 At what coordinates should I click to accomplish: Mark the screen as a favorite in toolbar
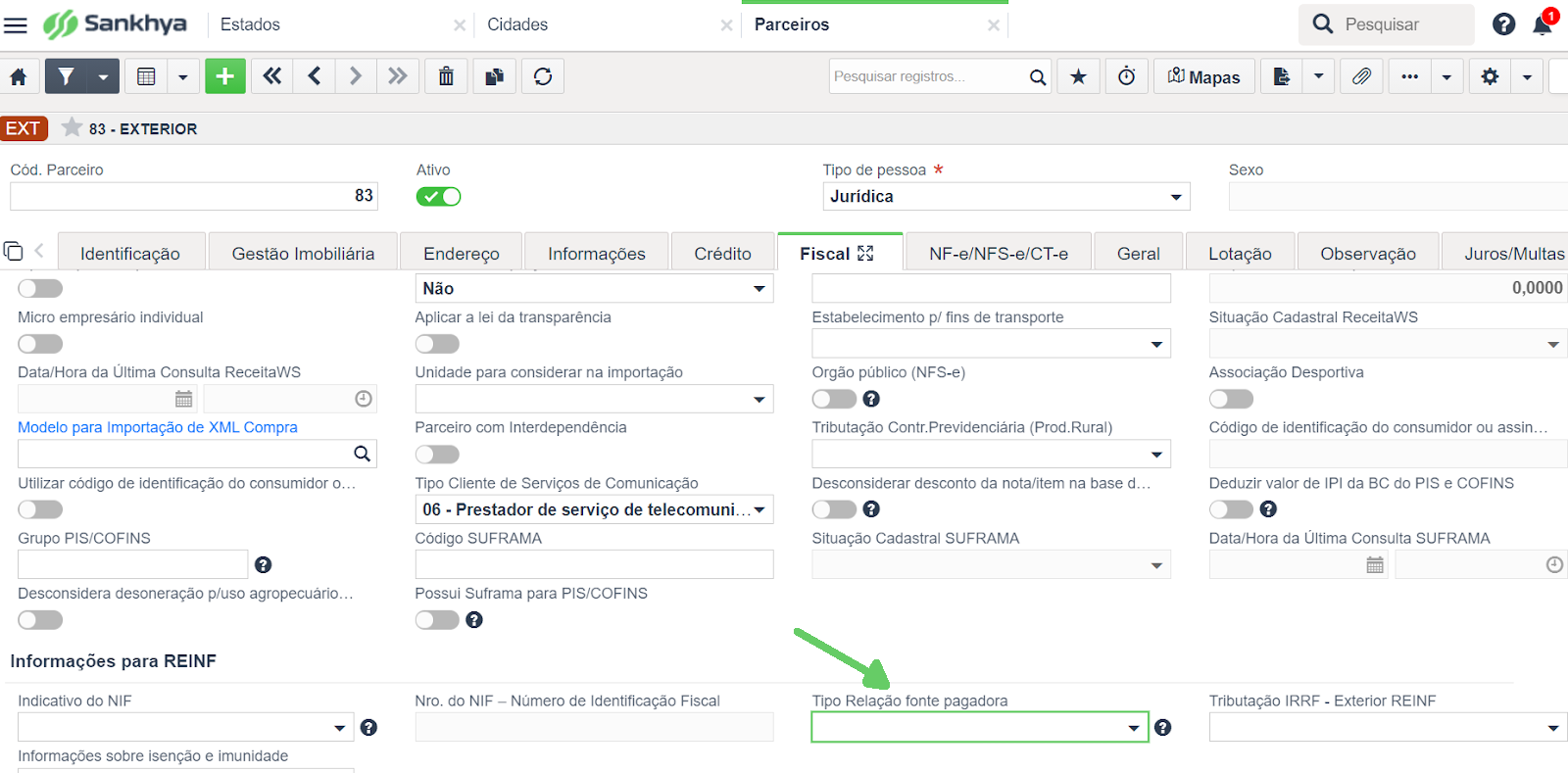(x=1078, y=76)
